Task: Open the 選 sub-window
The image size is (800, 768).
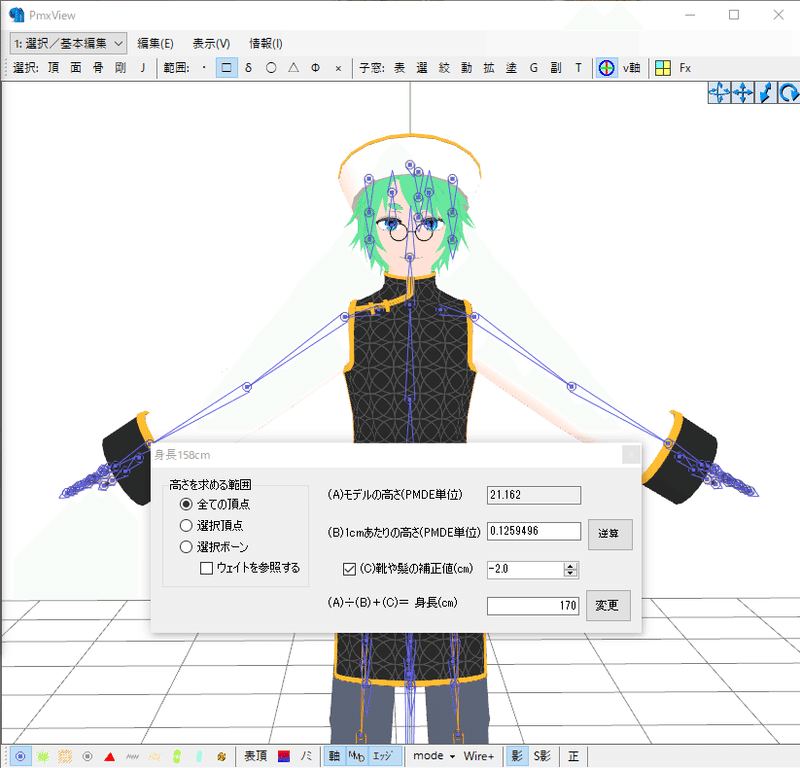Action: 422,68
